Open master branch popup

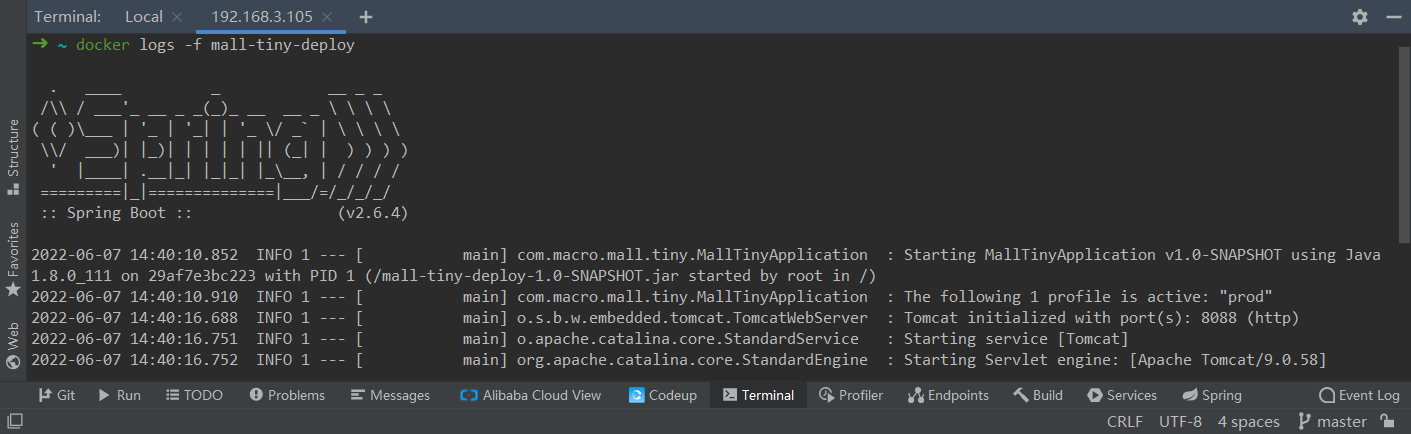pos(1332,422)
